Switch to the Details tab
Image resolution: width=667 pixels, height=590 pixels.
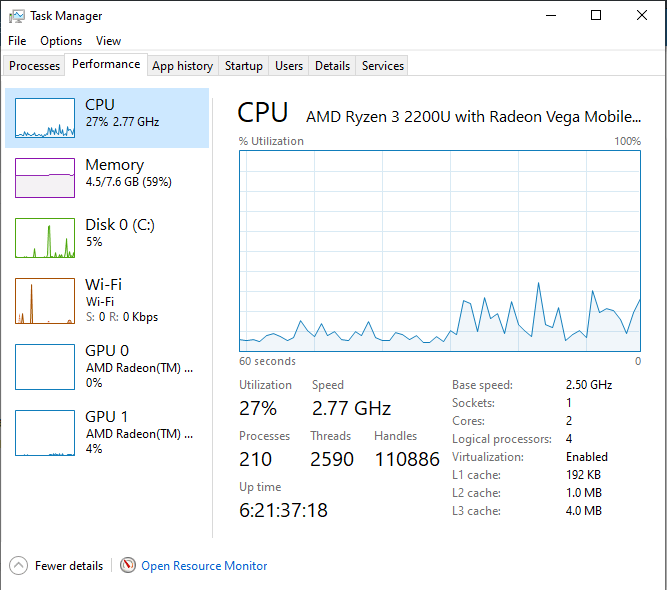pos(332,66)
